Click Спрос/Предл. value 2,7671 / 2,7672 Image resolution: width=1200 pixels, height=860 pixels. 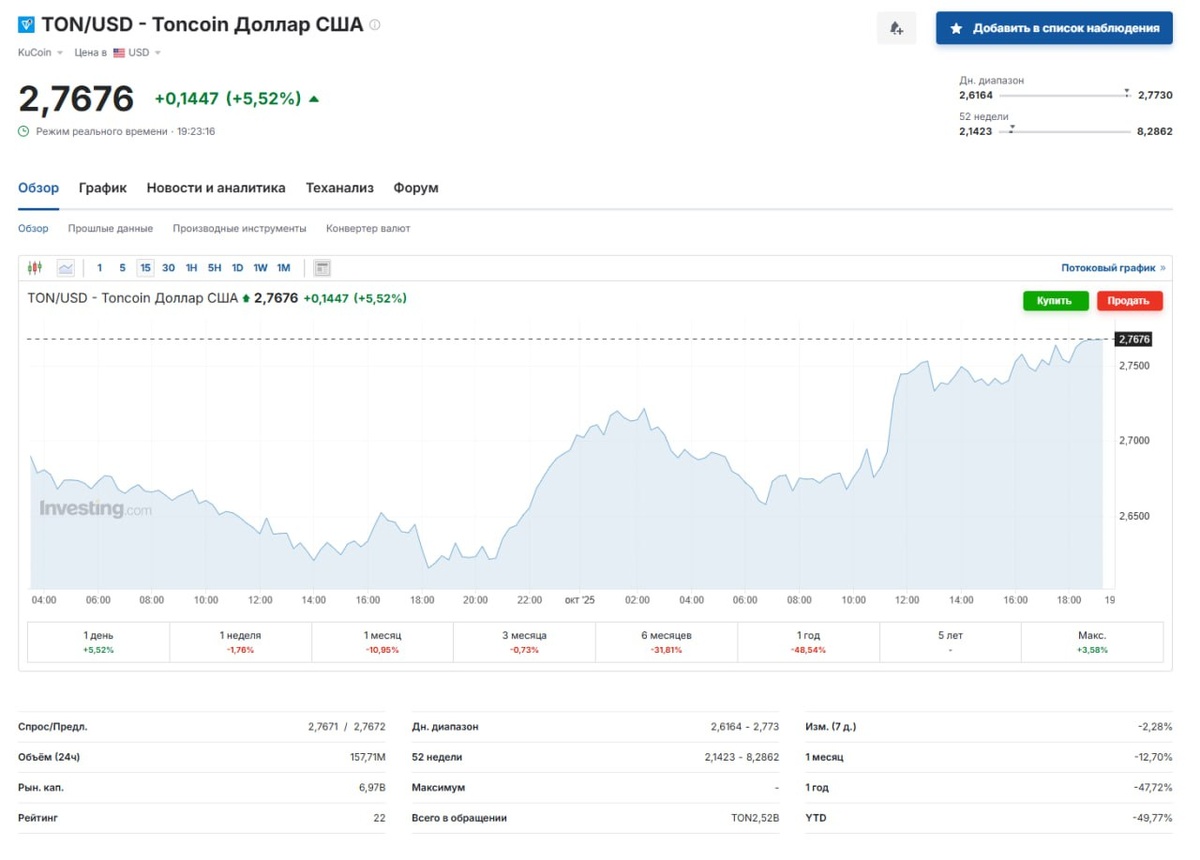pyautogui.click(x=347, y=727)
